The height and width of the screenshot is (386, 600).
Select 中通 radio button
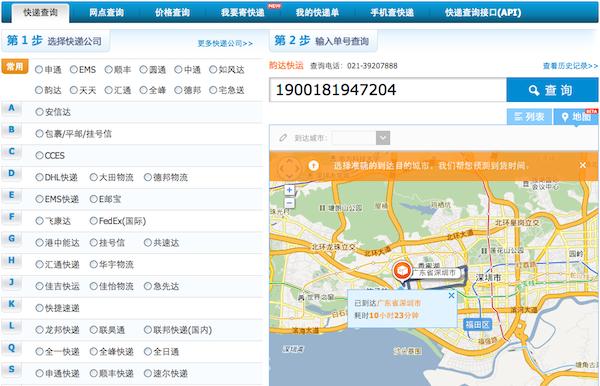(178, 70)
